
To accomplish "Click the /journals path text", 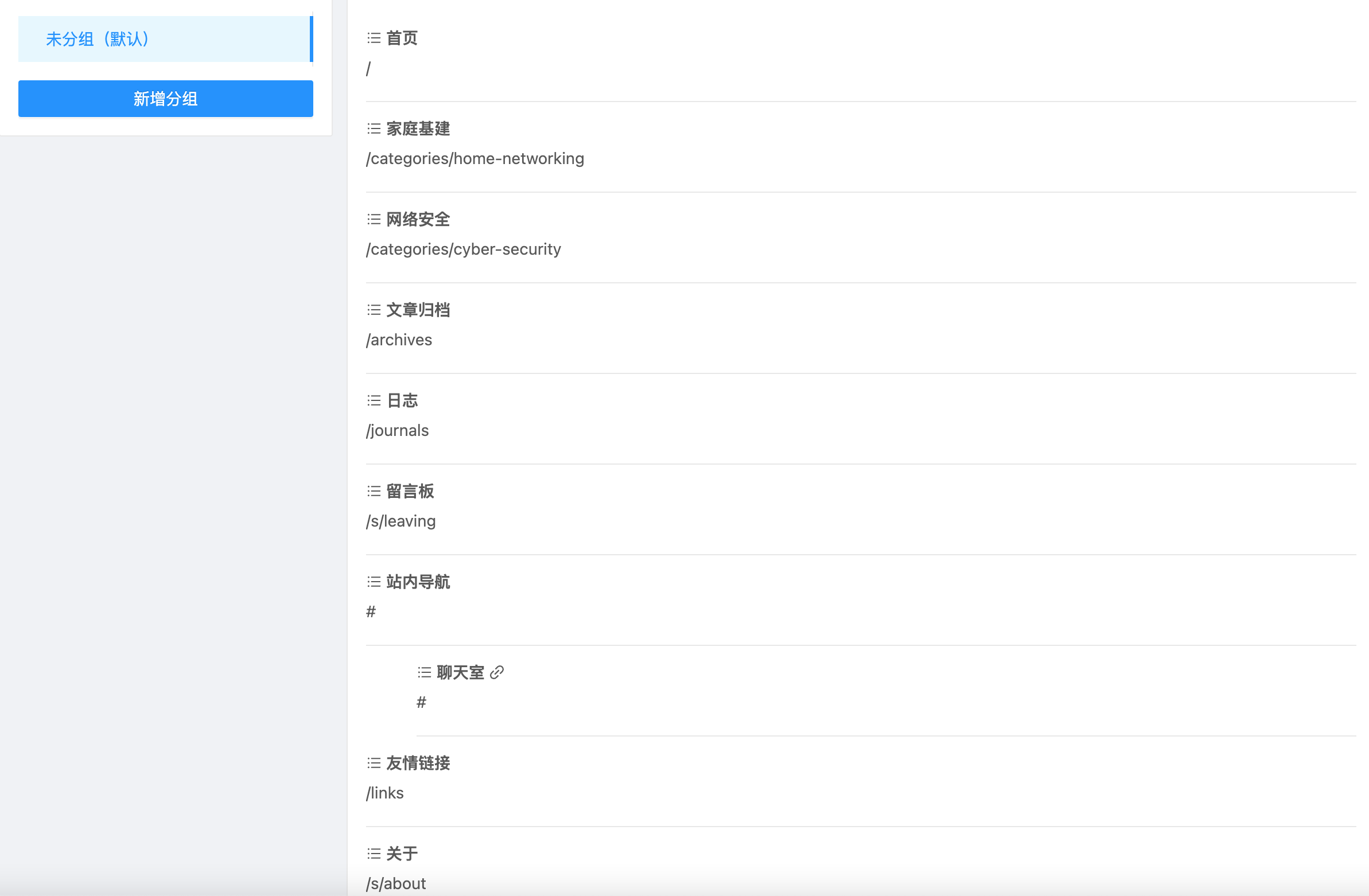I will [398, 431].
